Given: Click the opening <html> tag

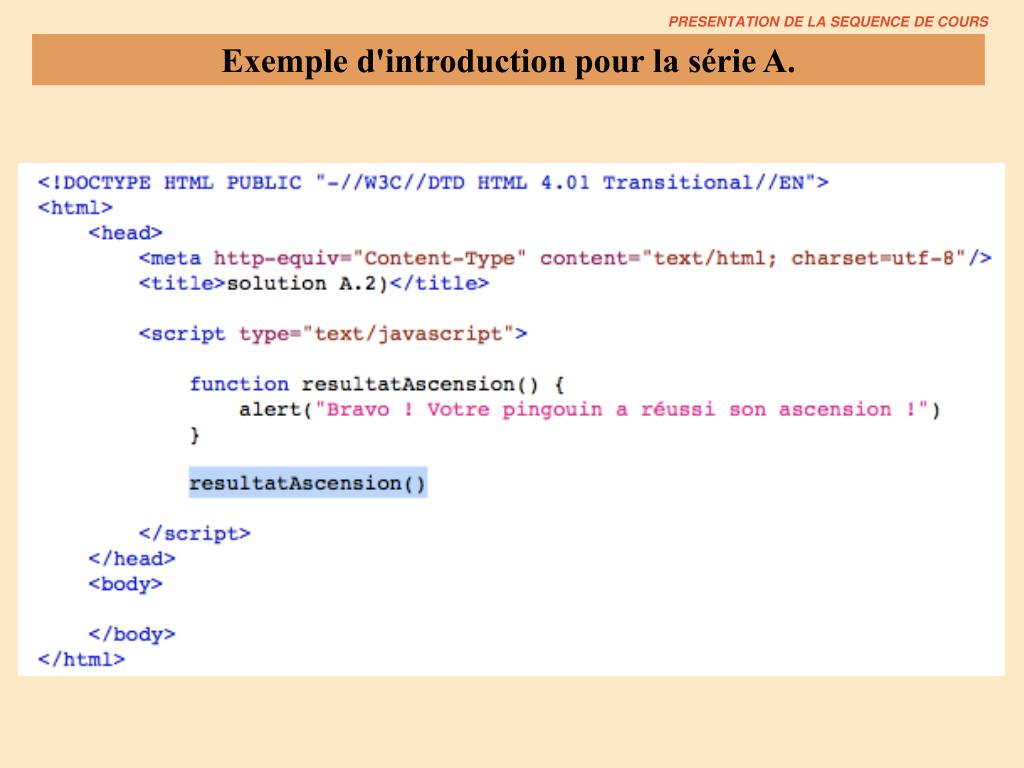Looking at the screenshot, I should point(75,208).
